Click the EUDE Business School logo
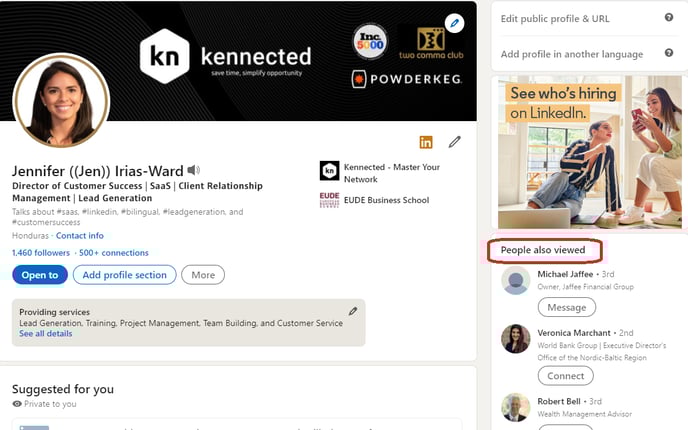The width and height of the screenshot is (688, 430). pyautogui.click(x=329, y=200)
